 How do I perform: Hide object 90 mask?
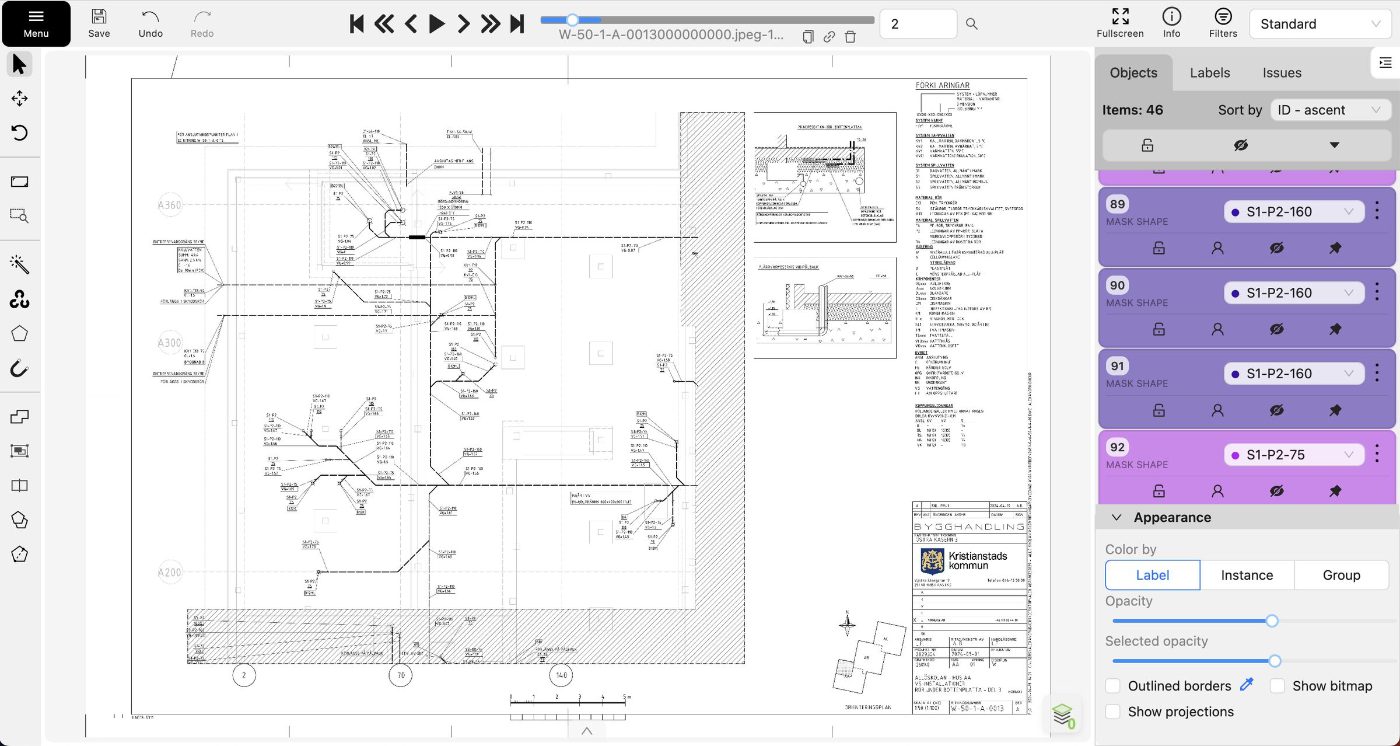(1276, 329)
